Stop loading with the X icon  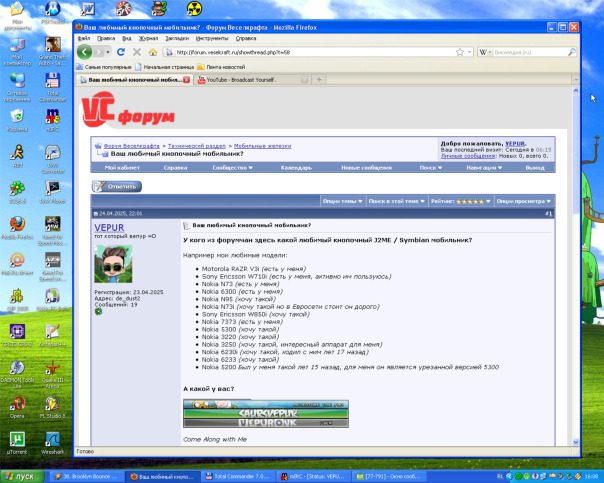pos(137,52)
